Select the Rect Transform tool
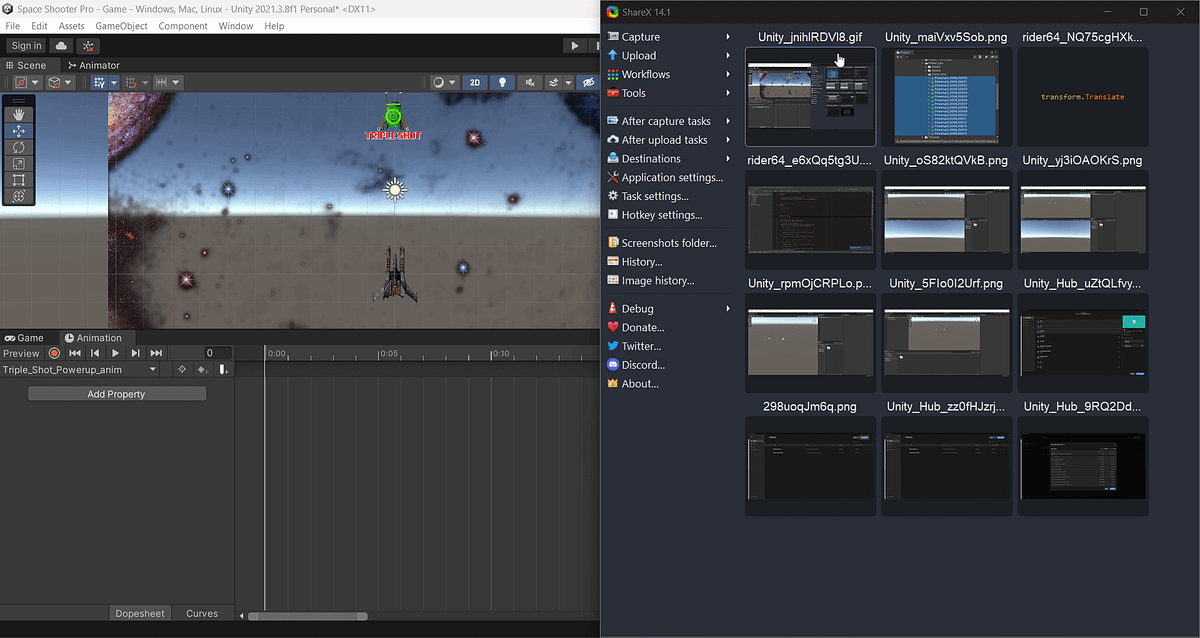This screenshot has height=638, width=1200. tap(19, 180)
